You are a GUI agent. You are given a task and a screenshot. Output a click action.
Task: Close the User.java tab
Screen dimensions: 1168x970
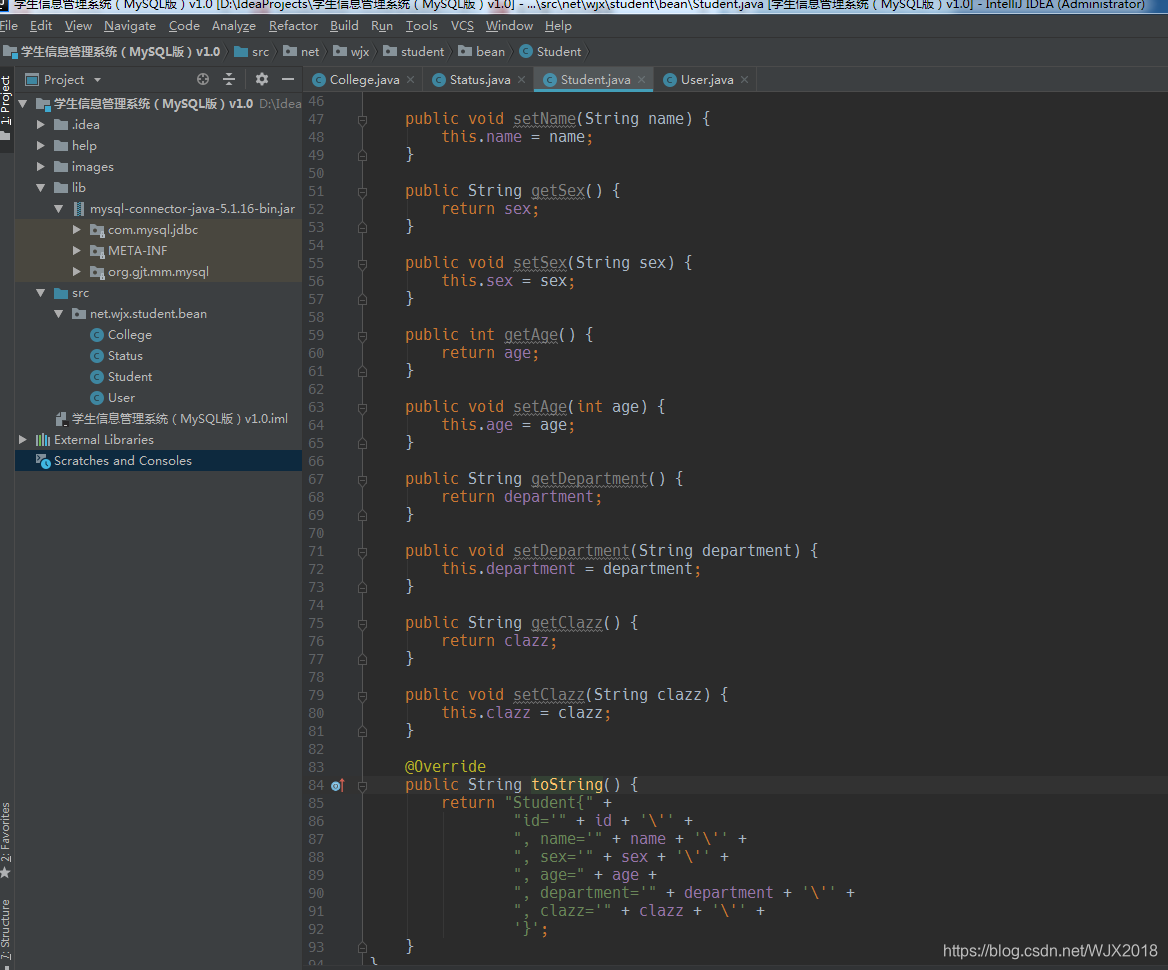(744, 80)
